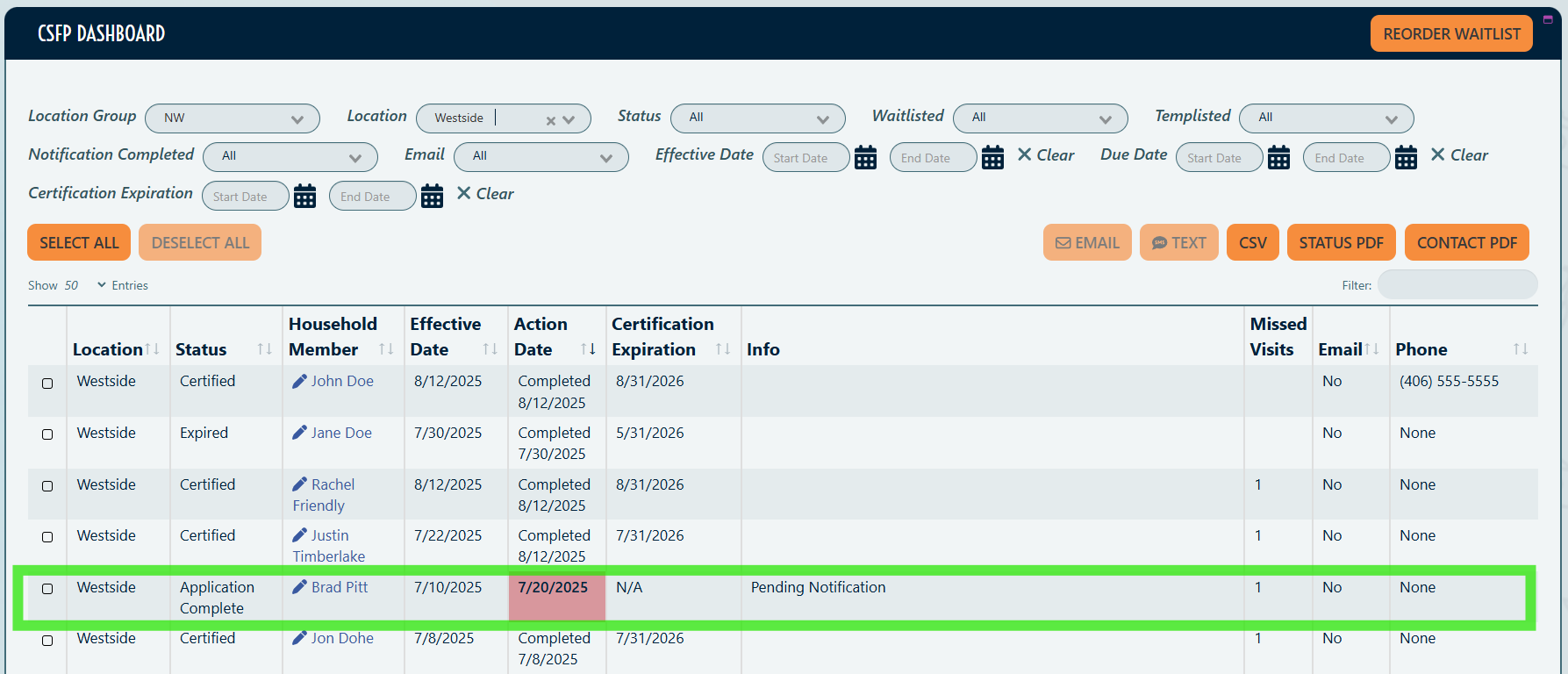Viewport: 1568px width, 674px height.
Task: Sort by Effective Date column arrows
Action: coord(490,349)
